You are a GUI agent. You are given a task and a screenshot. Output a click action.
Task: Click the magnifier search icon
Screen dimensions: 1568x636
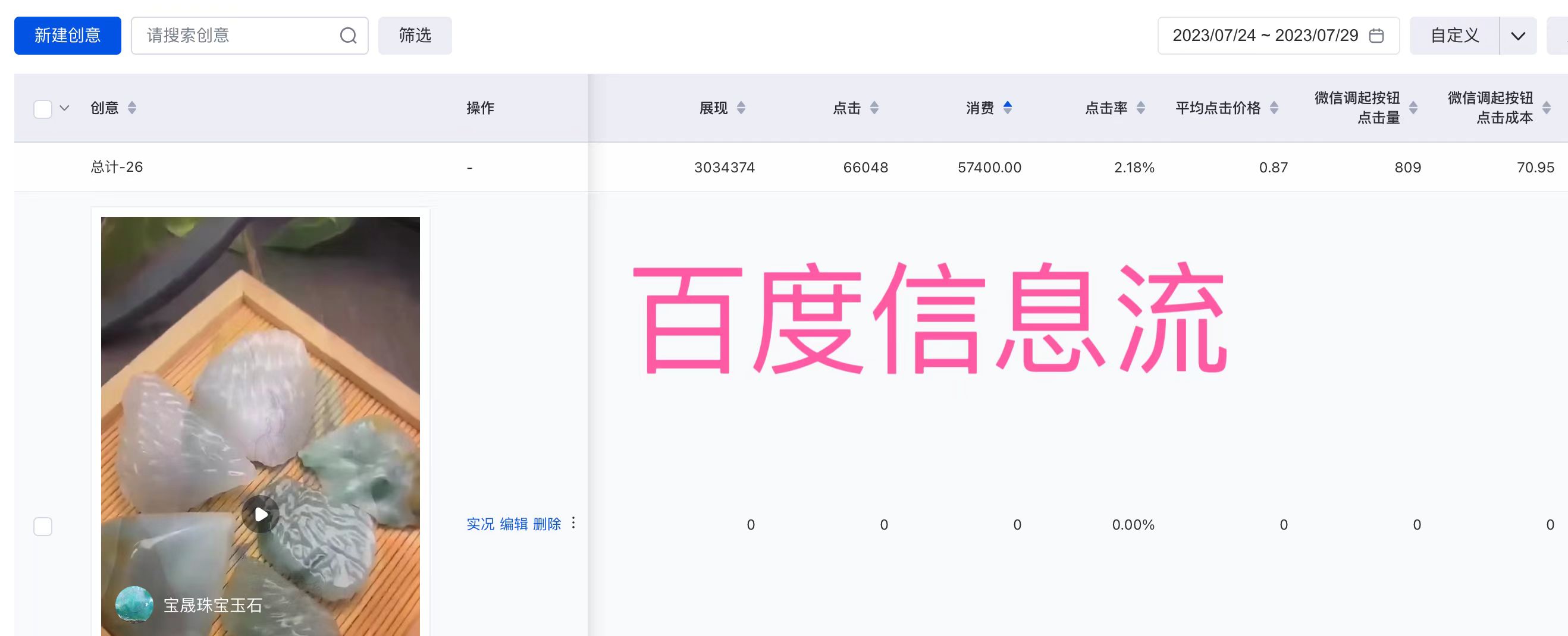tap(348, 35)
